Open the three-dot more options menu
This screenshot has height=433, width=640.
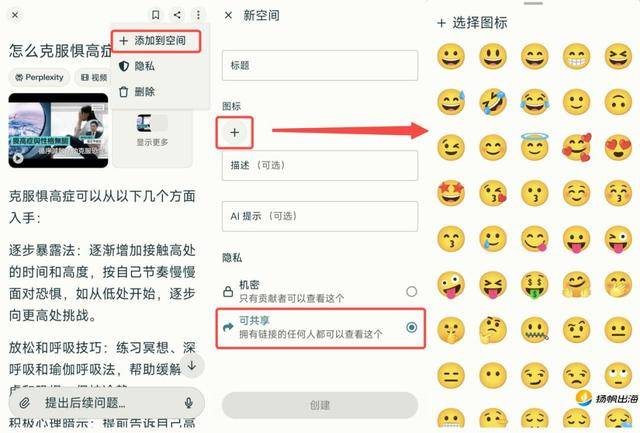[x=198, y=15]
